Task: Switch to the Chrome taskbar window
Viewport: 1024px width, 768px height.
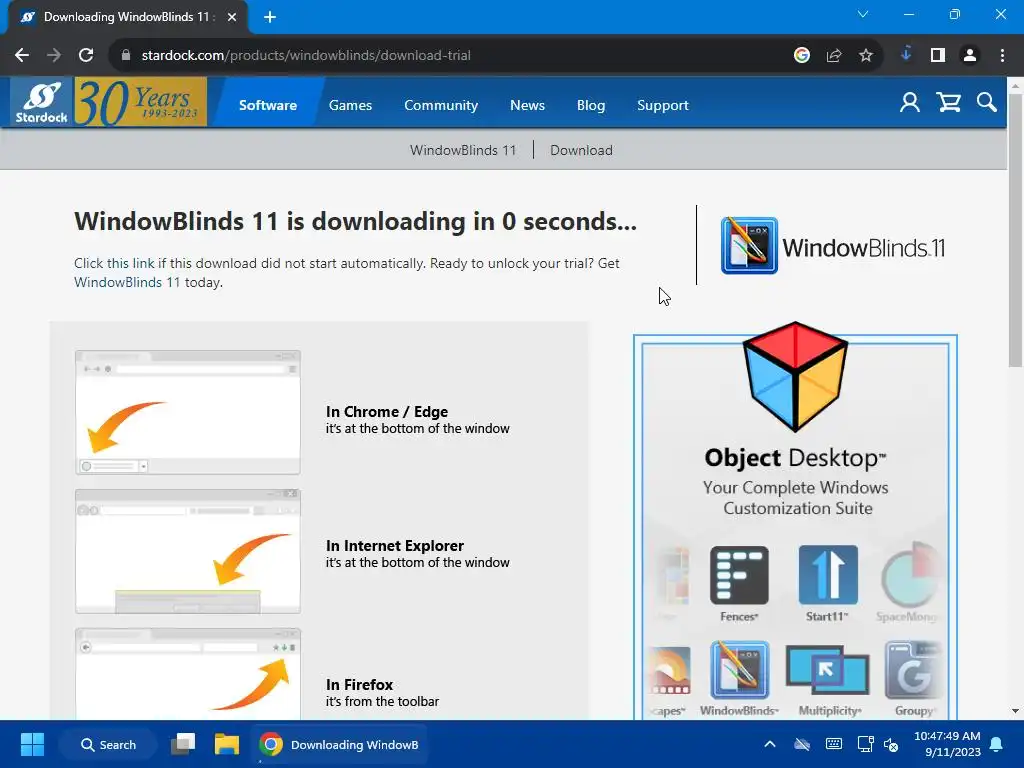Action: 340,744
